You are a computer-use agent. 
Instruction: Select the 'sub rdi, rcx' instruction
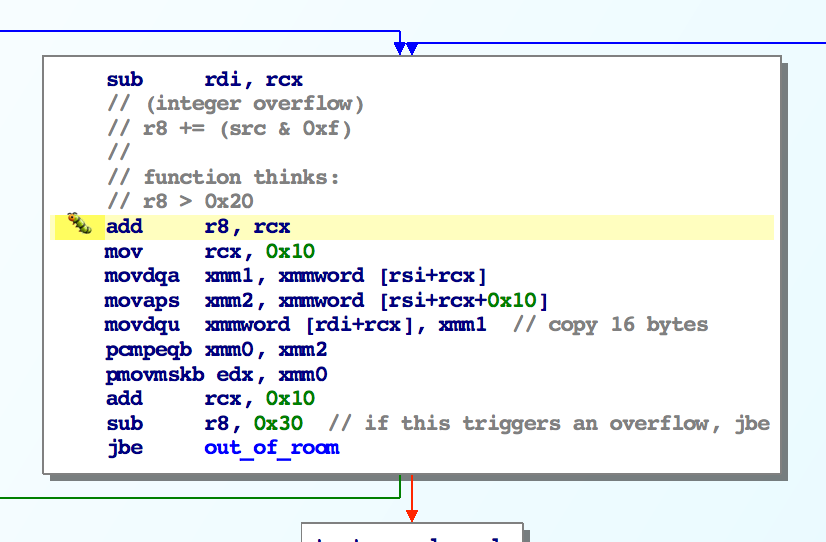(203, 80)
